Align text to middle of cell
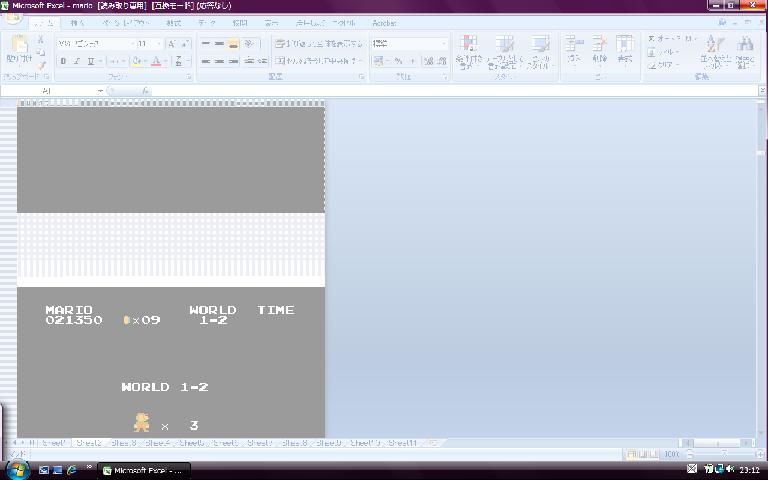This screenshot has height=480, width=768. pyautogui.click(x=219, y=44)
